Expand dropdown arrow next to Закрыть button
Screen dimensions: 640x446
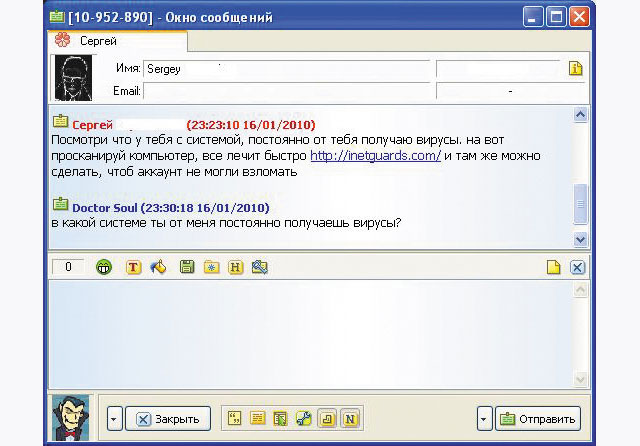[x=114, y=418]
